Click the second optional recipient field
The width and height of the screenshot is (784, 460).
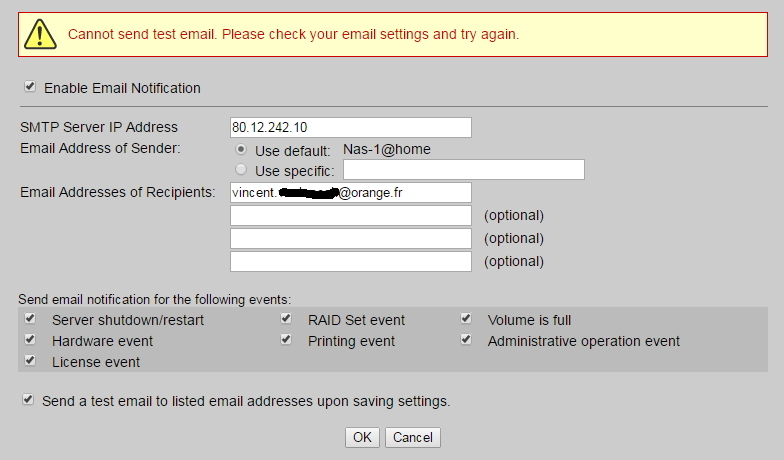pyautogui.click(x=350, y=215)
